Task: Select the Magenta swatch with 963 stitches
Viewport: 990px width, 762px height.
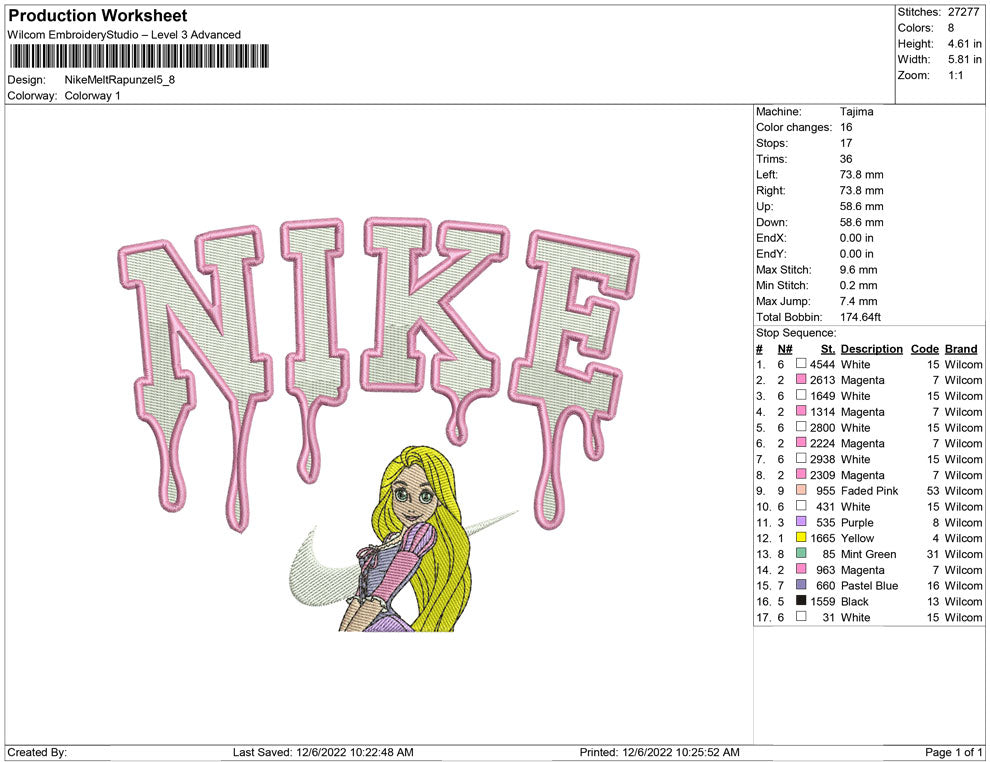Action: (801, 569)
